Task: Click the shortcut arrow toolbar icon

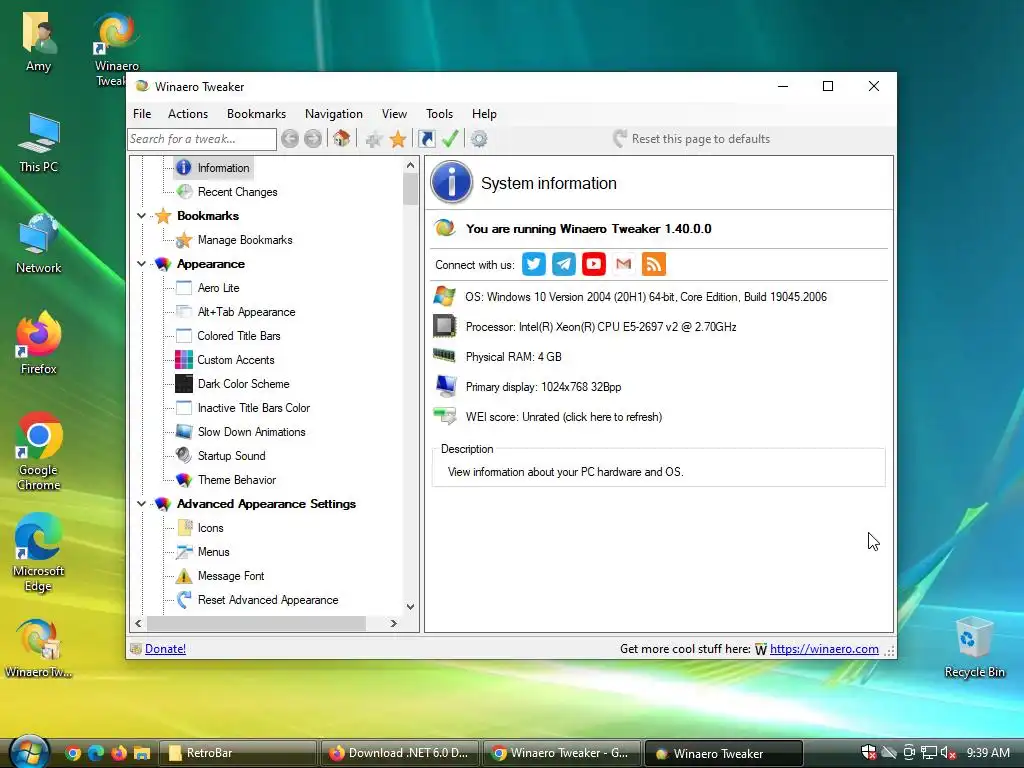Action: click(x=426, y=138)
